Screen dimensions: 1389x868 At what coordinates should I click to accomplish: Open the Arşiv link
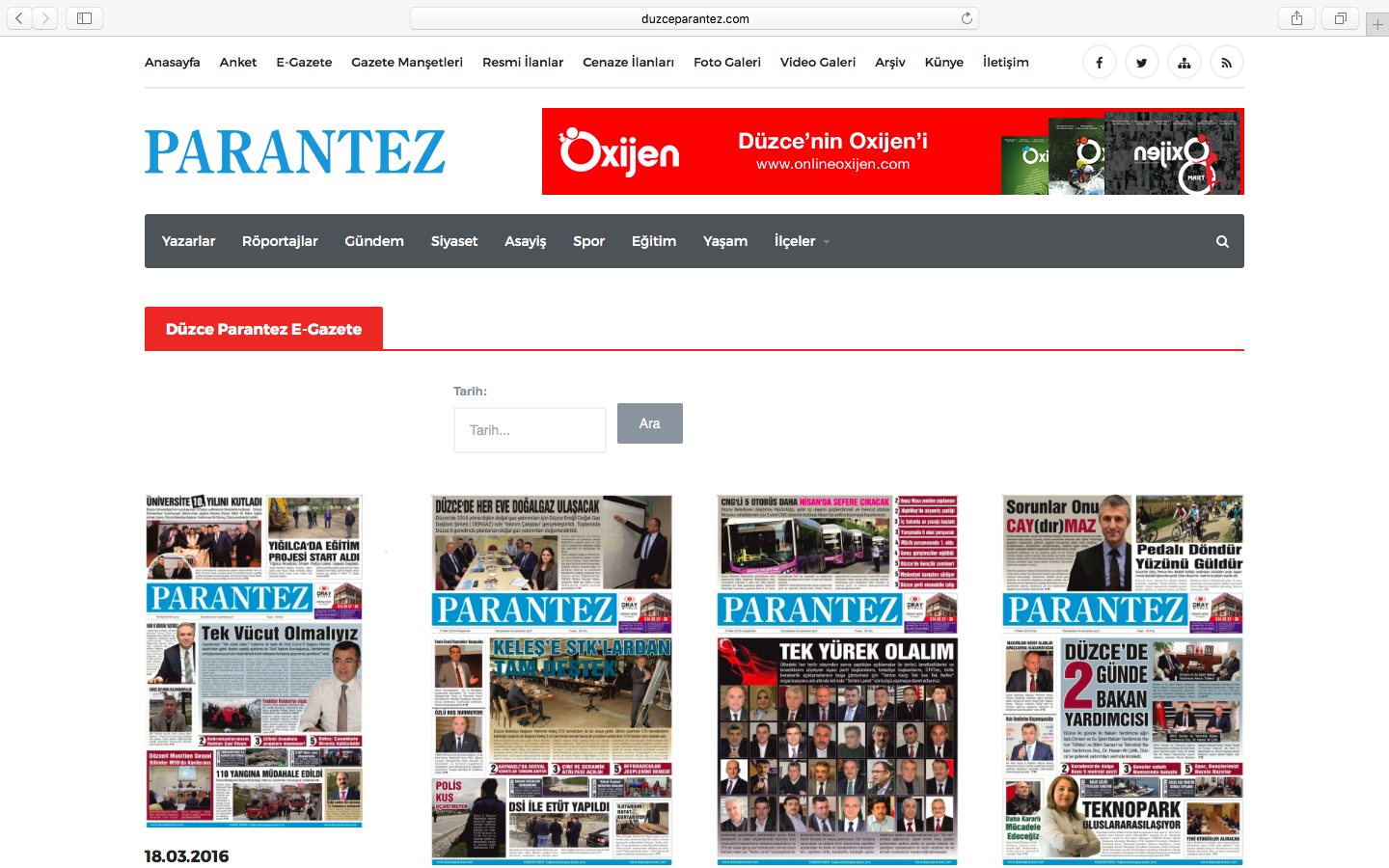tap(890, 63)
